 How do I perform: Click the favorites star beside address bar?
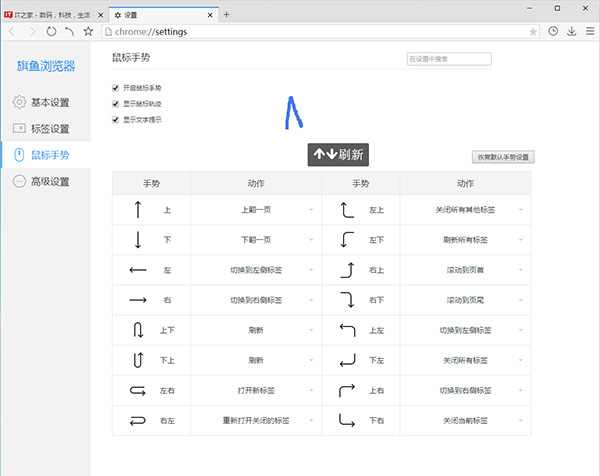[88, 31]
